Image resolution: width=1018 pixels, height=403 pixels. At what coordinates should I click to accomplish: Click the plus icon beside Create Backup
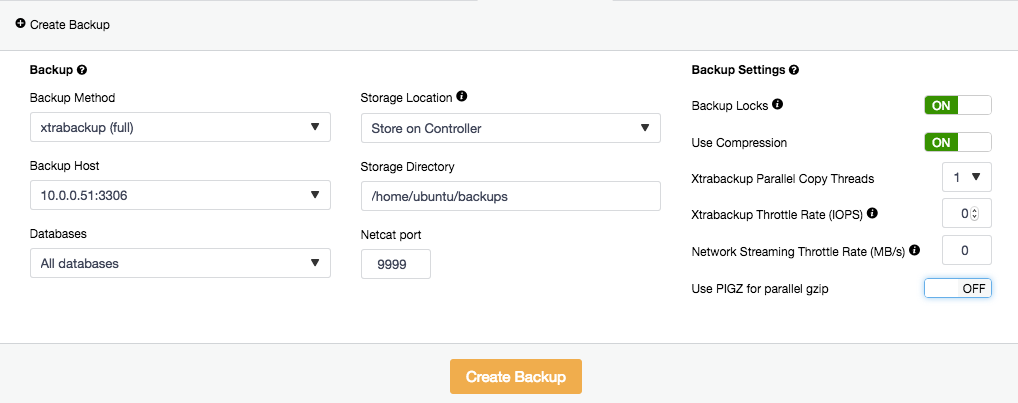click(21, 24)
